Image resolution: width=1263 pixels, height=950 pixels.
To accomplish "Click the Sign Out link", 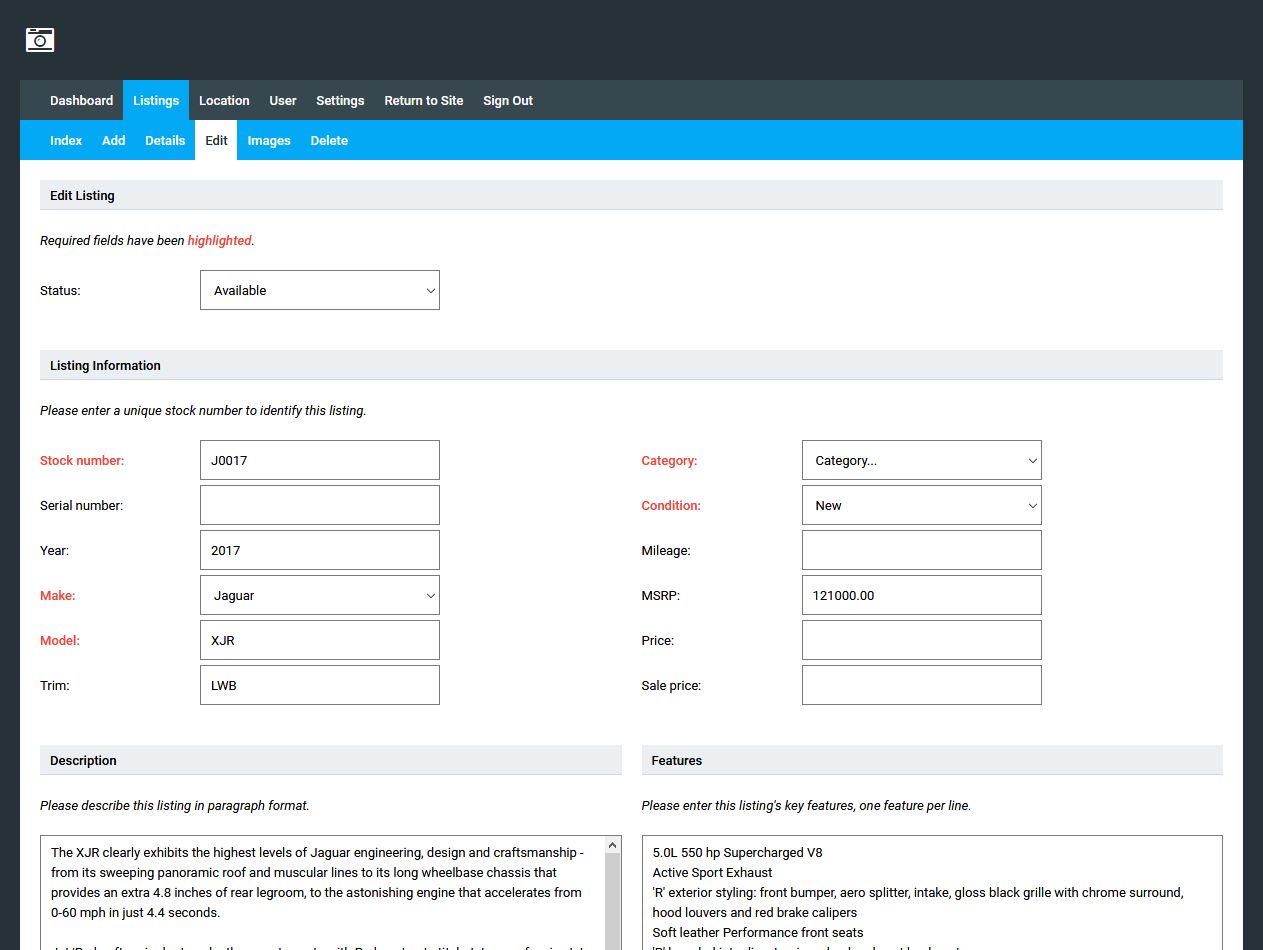I will (x=508, y=100).
